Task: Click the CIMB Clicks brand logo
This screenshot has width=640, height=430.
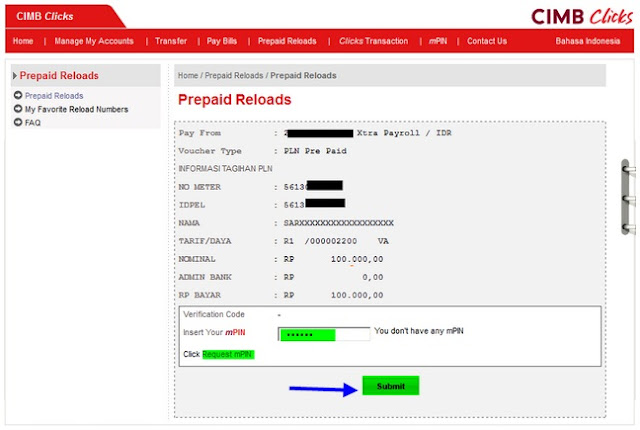Action: click(x=582, y=16)
